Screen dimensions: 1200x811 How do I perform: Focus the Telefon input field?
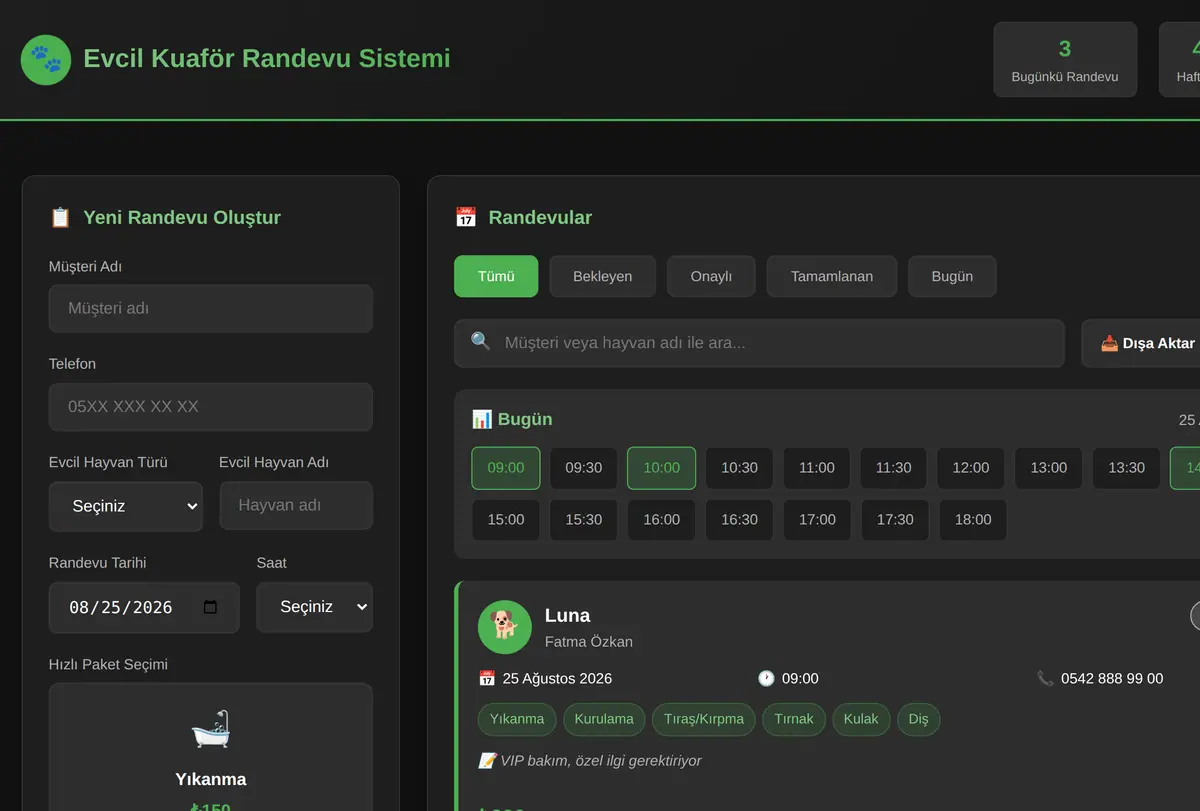(x=211, y=407)
